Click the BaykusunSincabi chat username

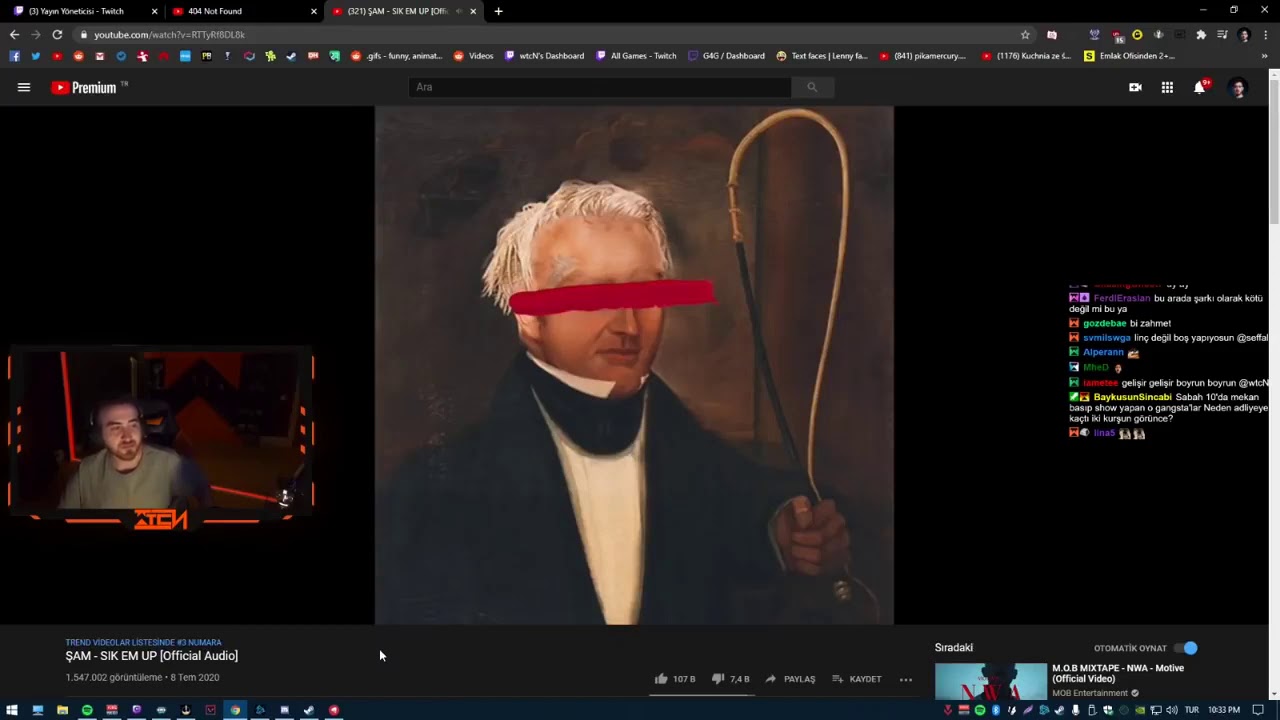coord(1132,397)
